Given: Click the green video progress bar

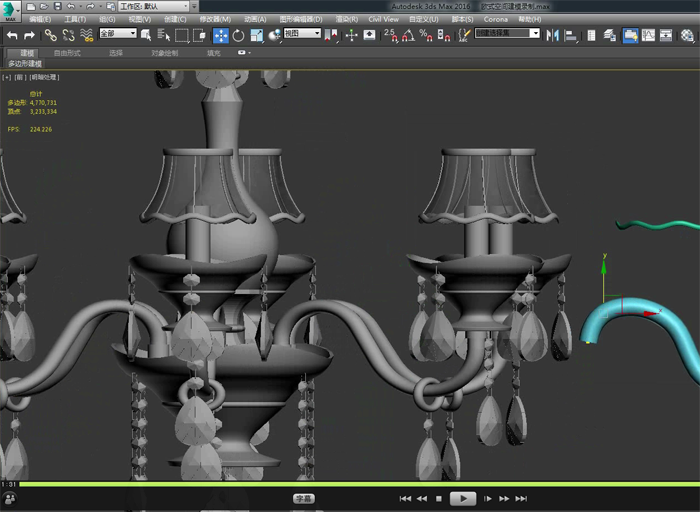Looking at the screenshot, I should (350, 485).
